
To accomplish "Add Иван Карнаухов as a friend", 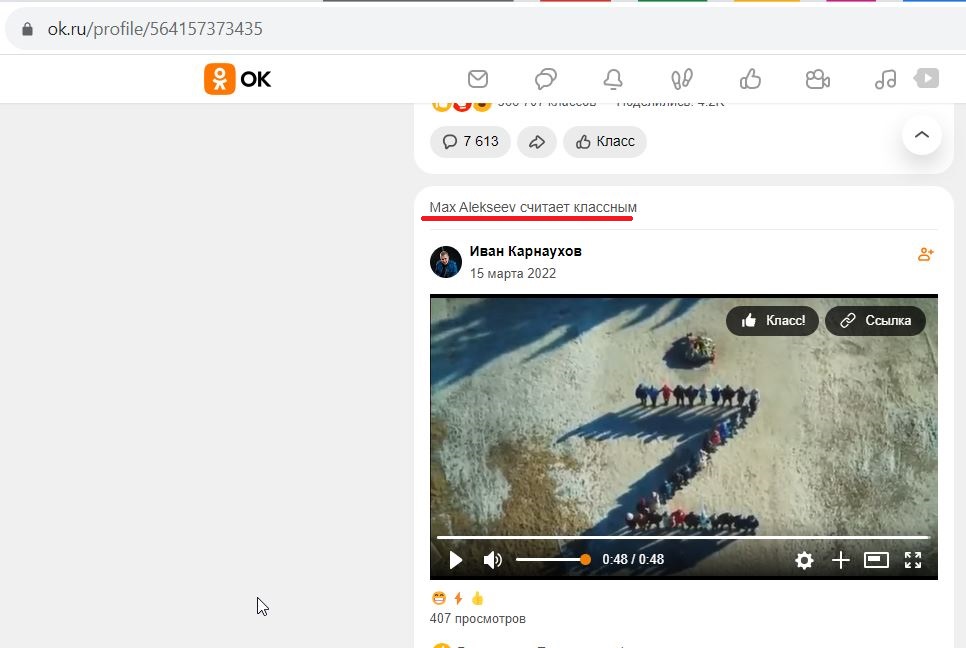I will click(925, 254).
